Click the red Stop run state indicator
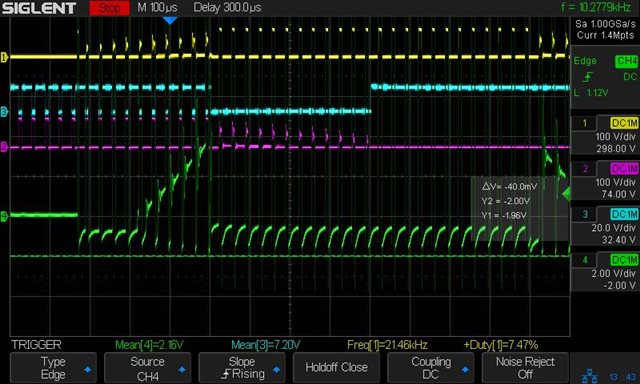Screen dimensions: 640x384 coord(109,8)
